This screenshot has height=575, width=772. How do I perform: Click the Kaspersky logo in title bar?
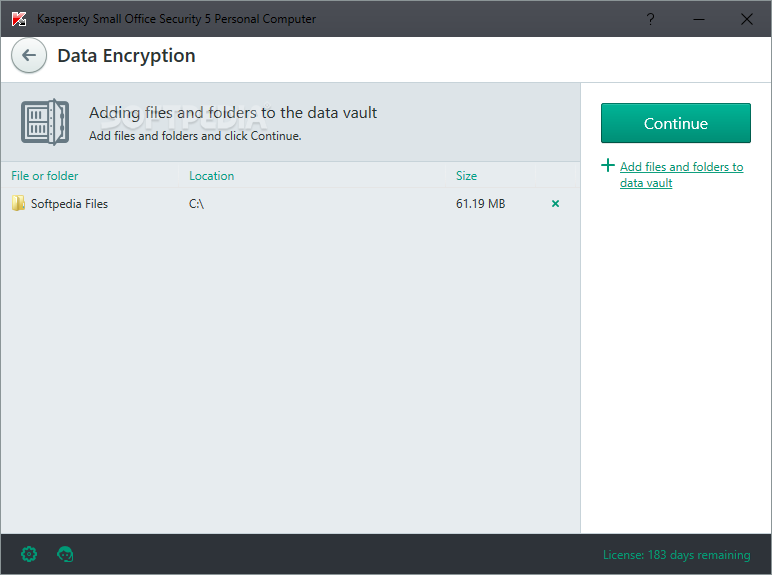[x=19, y=19]
